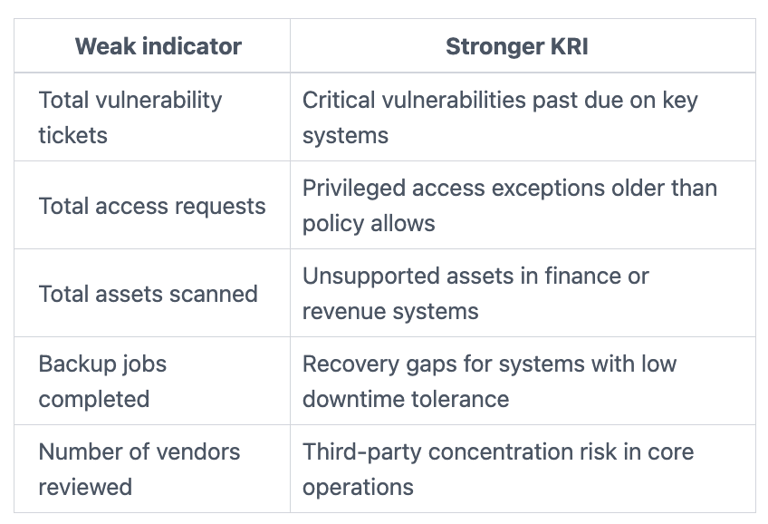Click the word 'operations' in last row
The image size is (768, 524).
(x=358, y=487)
